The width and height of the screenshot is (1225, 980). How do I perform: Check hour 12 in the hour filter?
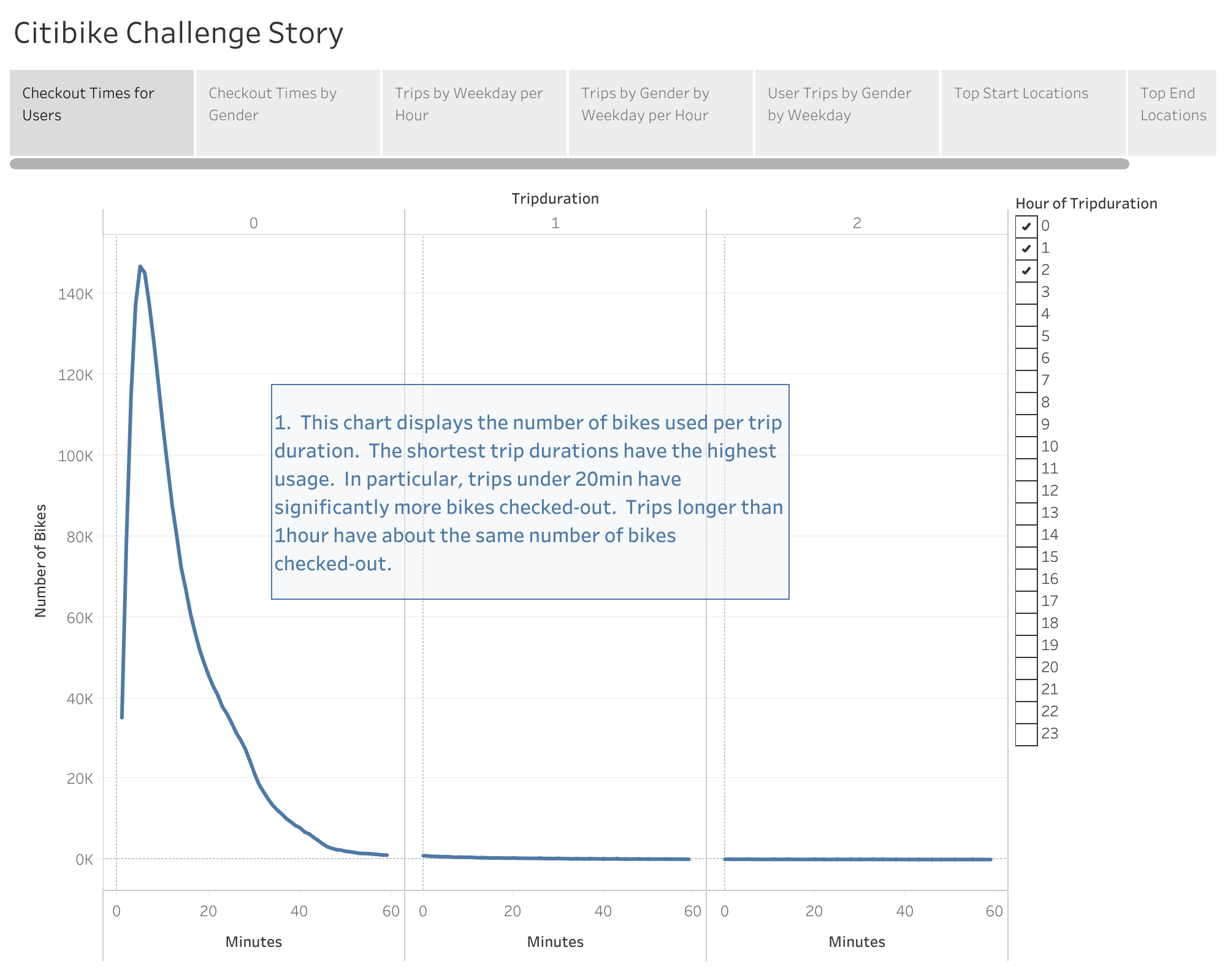tap(1026, 491)
